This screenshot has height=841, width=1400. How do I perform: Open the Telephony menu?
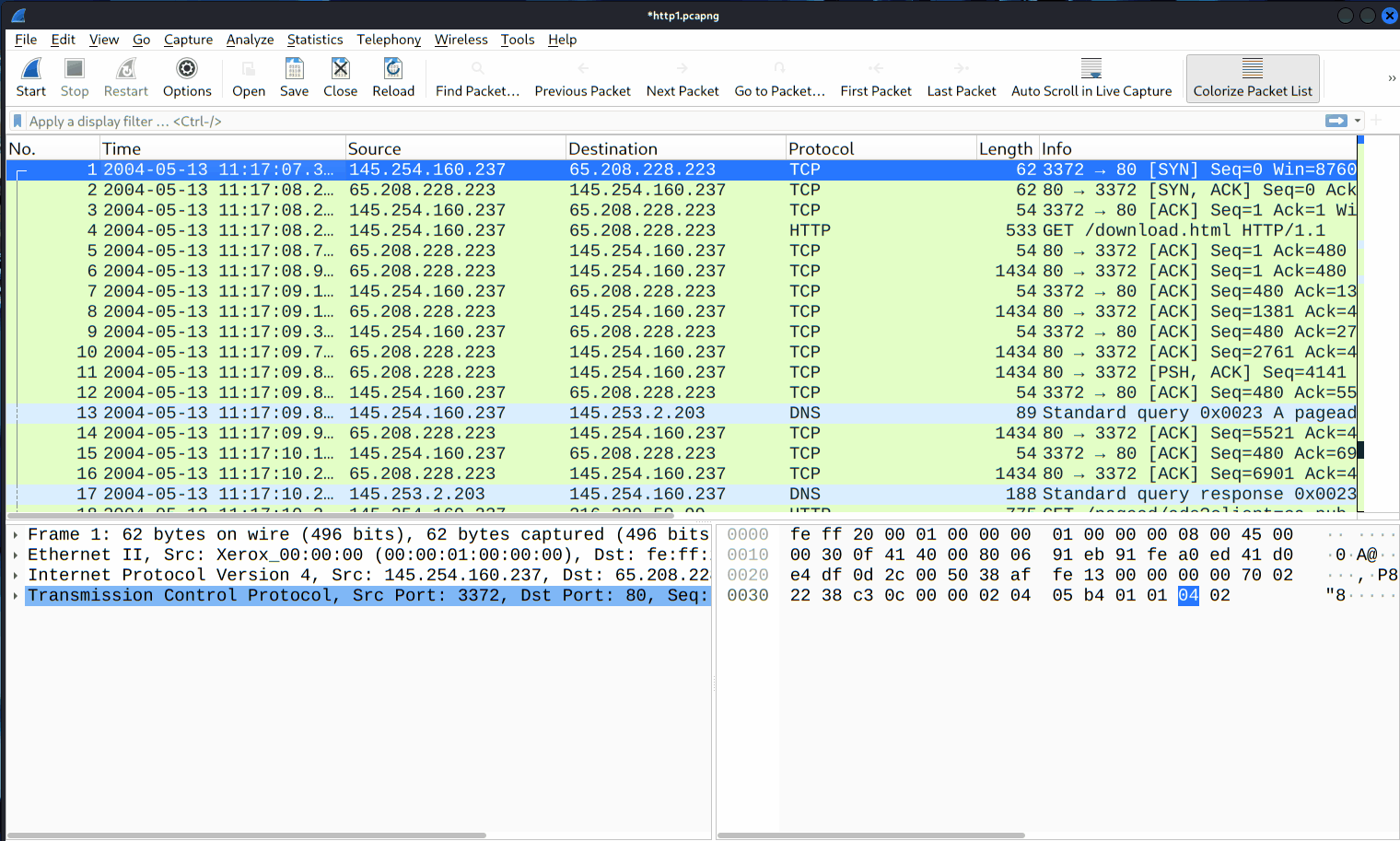point(389,40)
